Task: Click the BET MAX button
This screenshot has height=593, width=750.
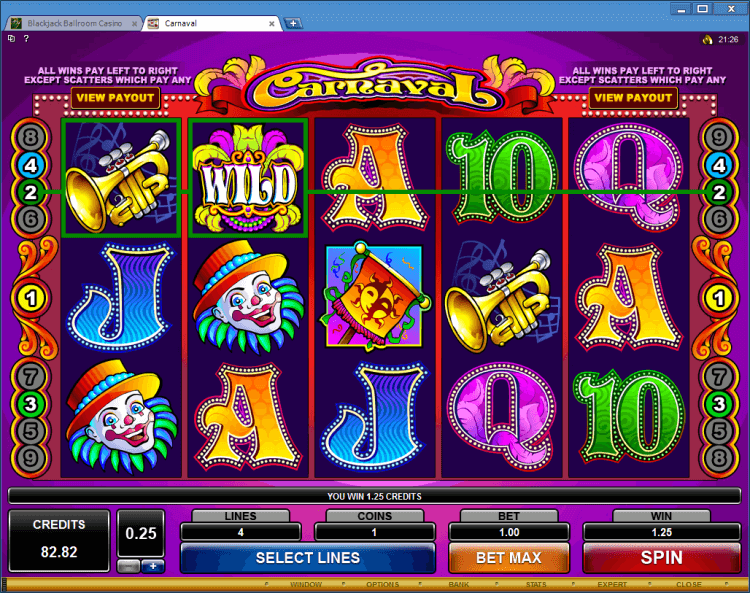Action: (509, 558)
